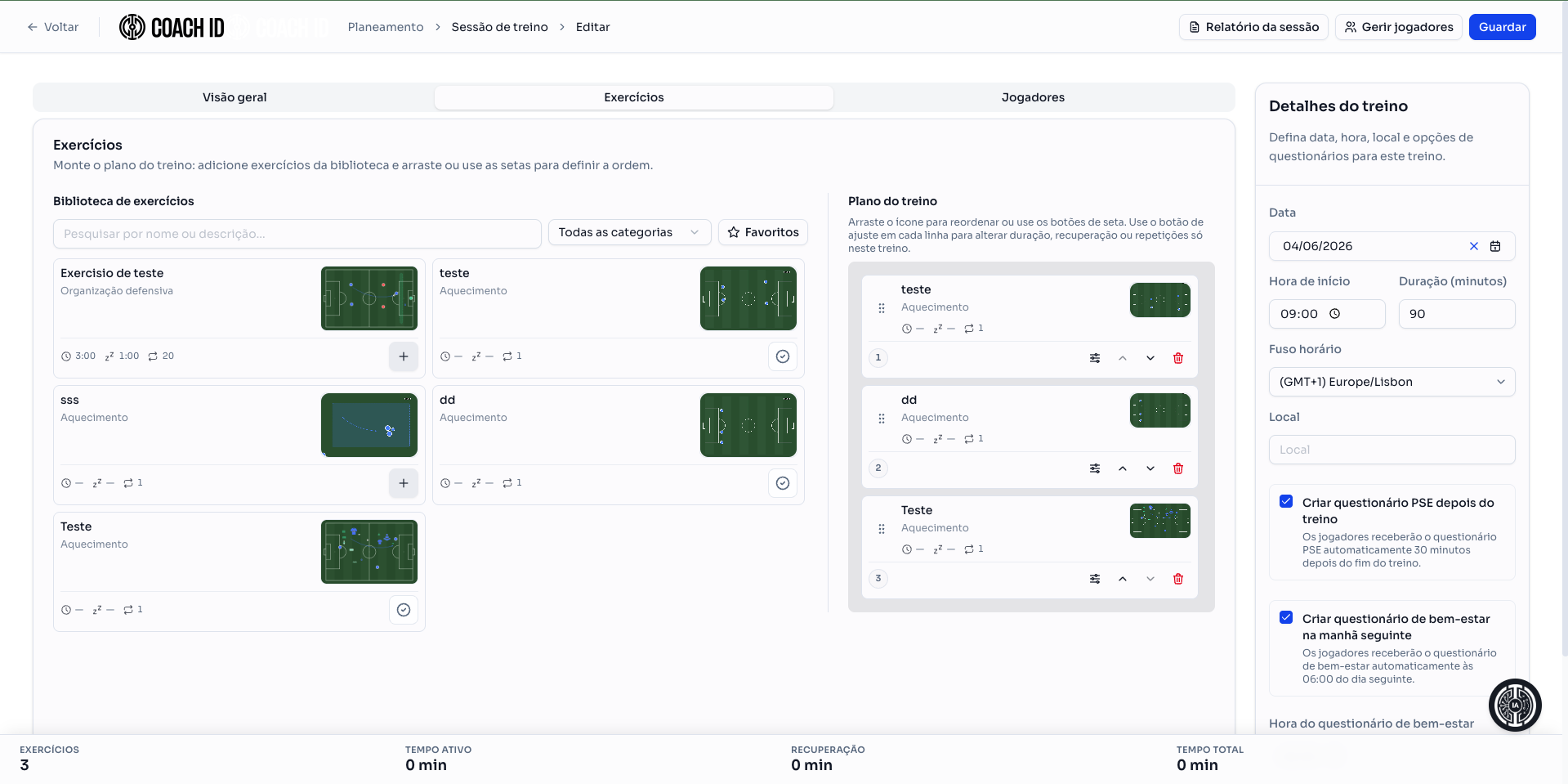Viewport: 1568px width, 784px height.
Task: Open library dd pitch thumbnail
Action: pyautogui.click(x=748, y=425)
